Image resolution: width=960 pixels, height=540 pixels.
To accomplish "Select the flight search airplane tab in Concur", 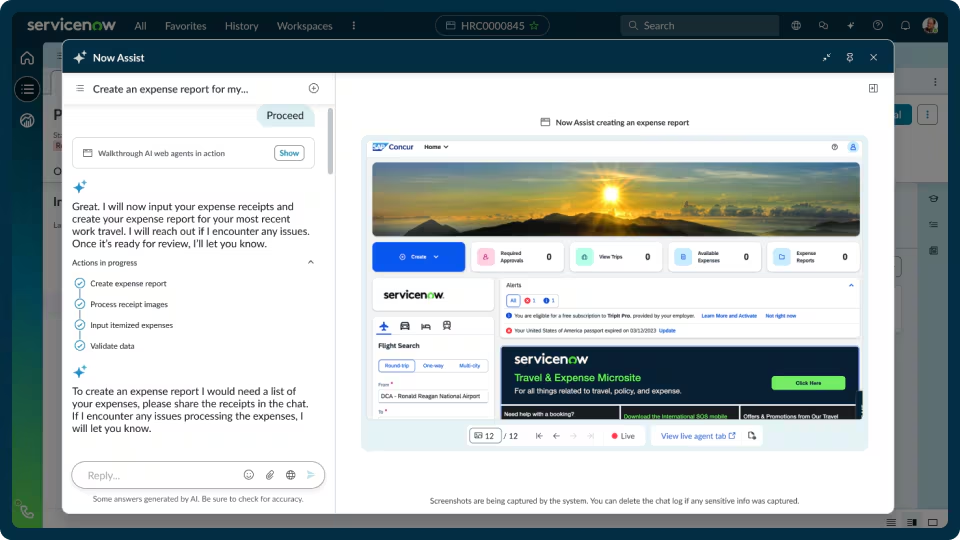I will click(x=384, y=326).
